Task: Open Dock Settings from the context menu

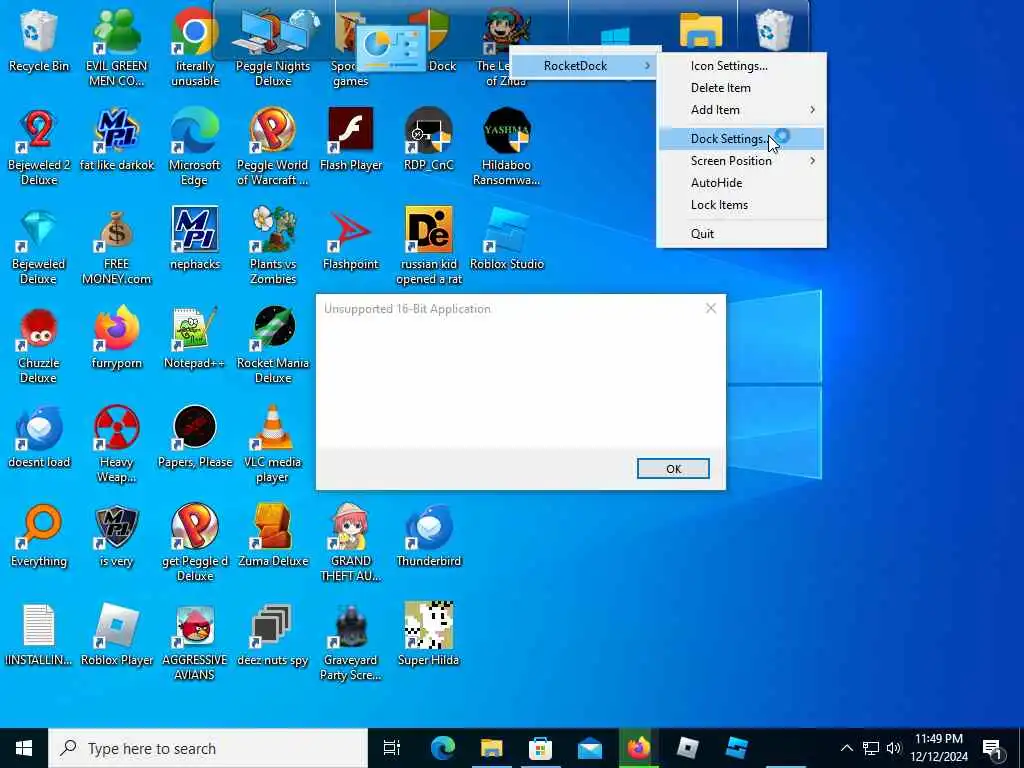Action: pyautogui.click(x=741, y=138)
